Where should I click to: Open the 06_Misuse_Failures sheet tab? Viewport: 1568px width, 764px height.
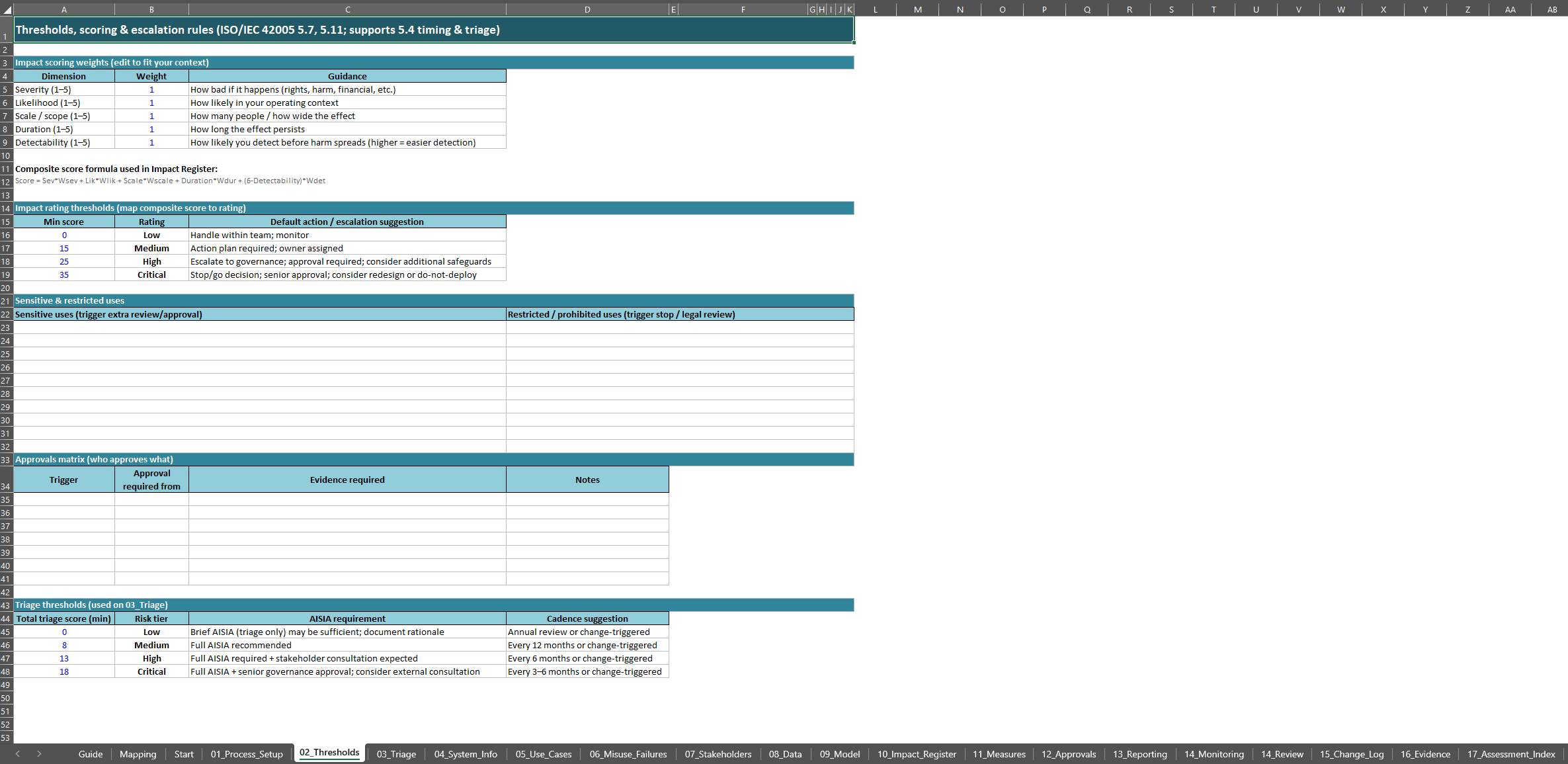tap(628, 754)
